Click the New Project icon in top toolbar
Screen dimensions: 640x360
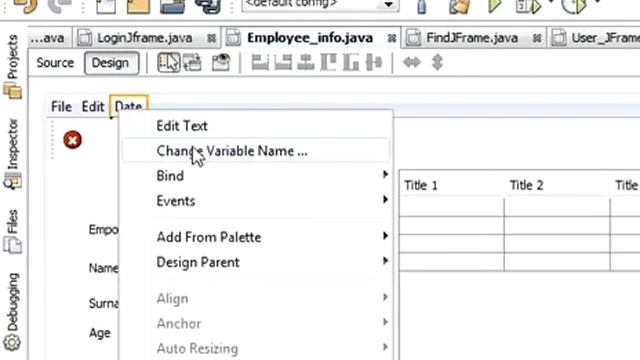138,7
